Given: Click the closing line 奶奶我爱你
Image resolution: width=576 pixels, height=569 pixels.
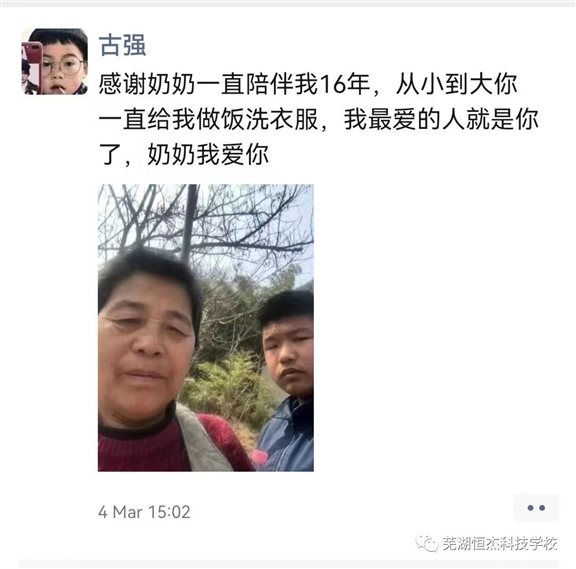Looking at the screenshot, I should (208, 155).
